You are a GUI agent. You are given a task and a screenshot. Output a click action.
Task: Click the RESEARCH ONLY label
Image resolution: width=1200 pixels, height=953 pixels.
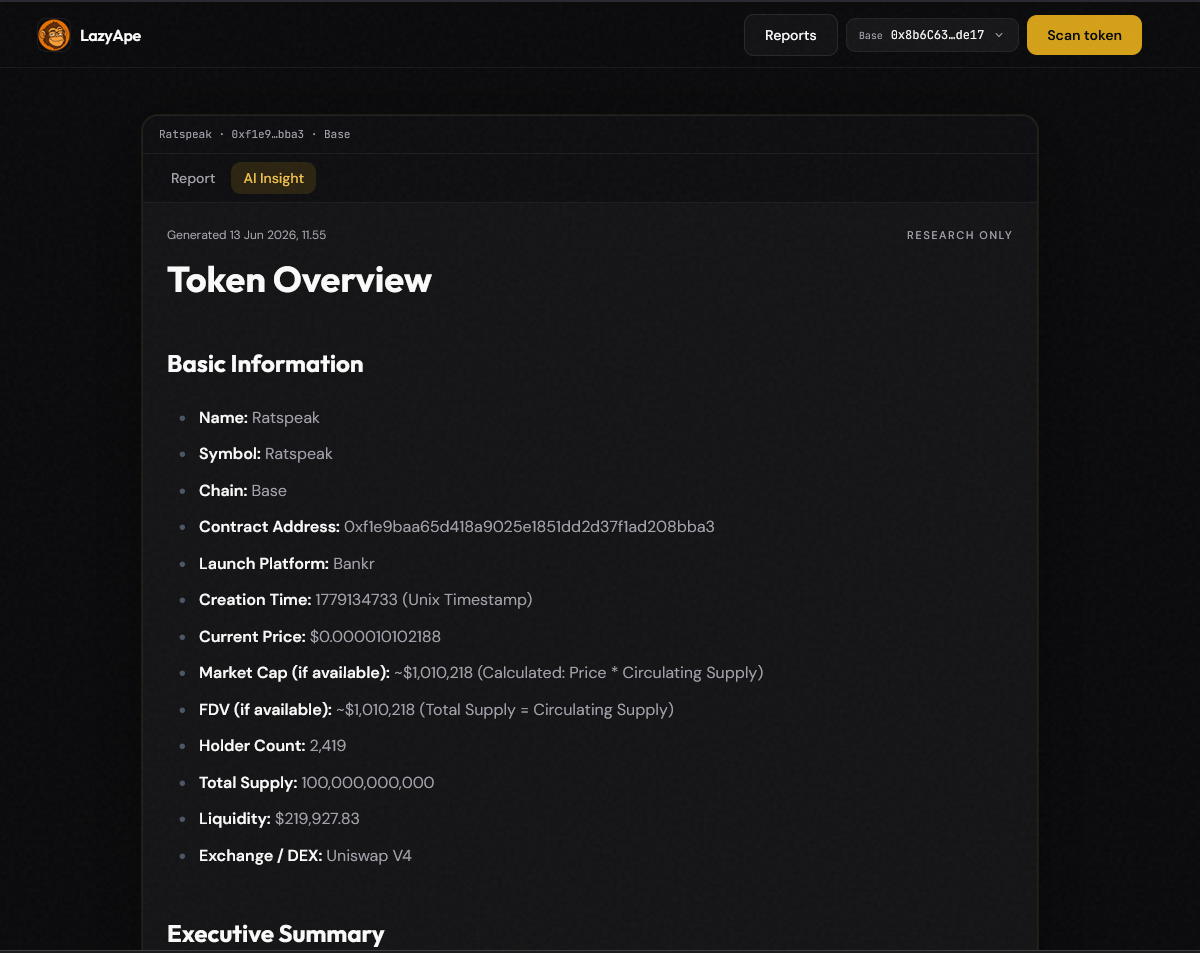click(959, 235)
